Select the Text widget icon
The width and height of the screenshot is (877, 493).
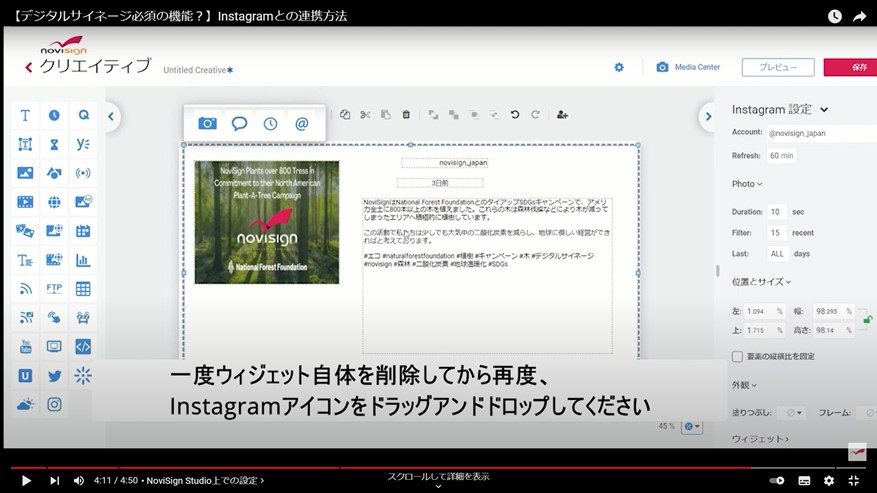25,116
